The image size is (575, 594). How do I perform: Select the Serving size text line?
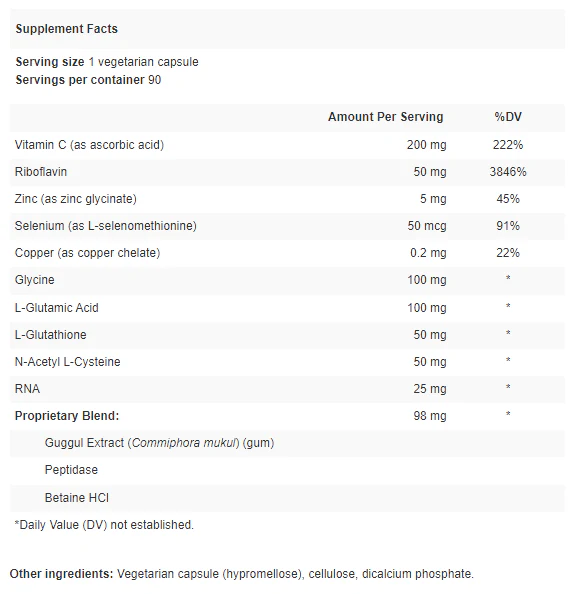tap(107, 62)
